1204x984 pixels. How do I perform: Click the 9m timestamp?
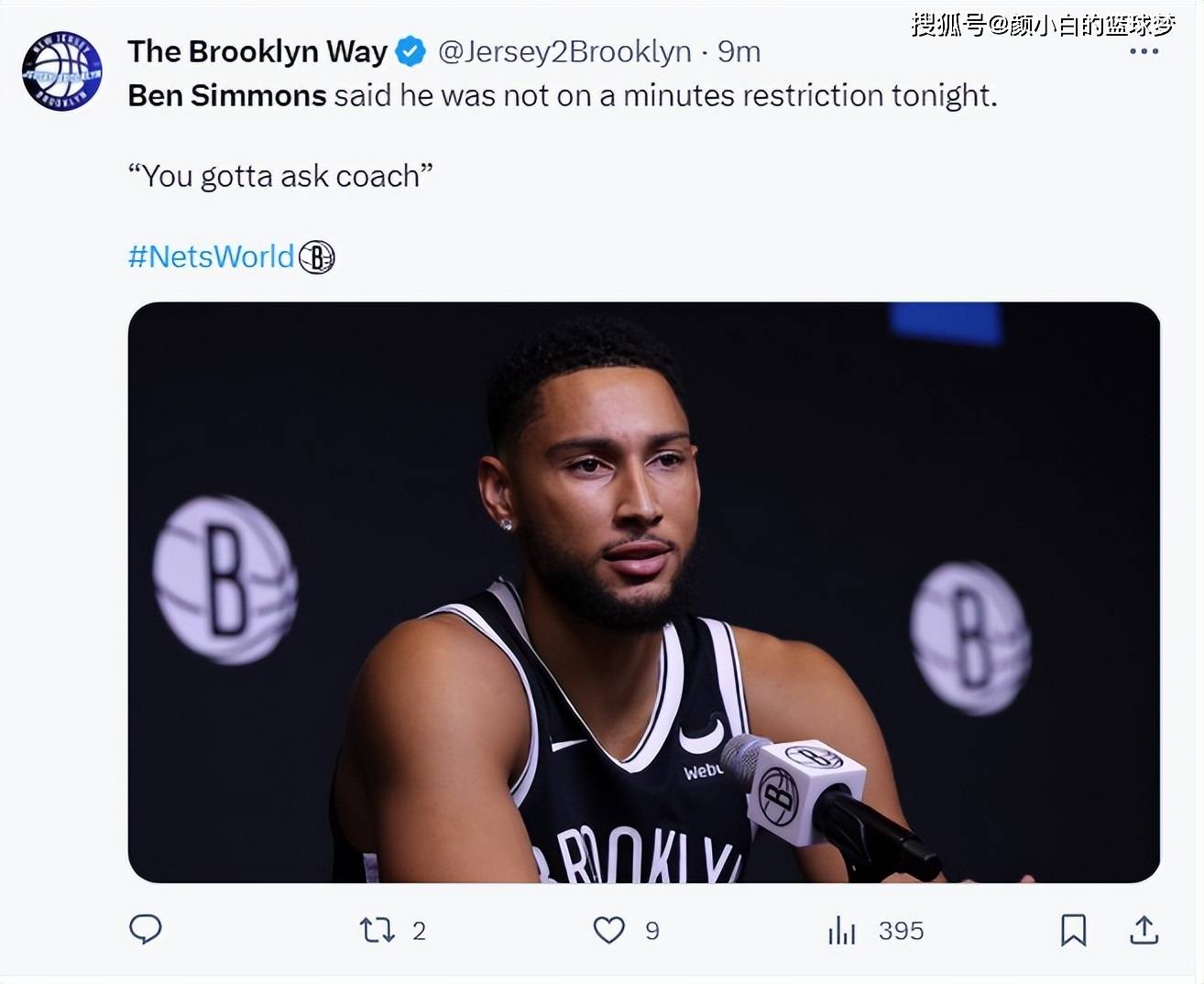739,52
